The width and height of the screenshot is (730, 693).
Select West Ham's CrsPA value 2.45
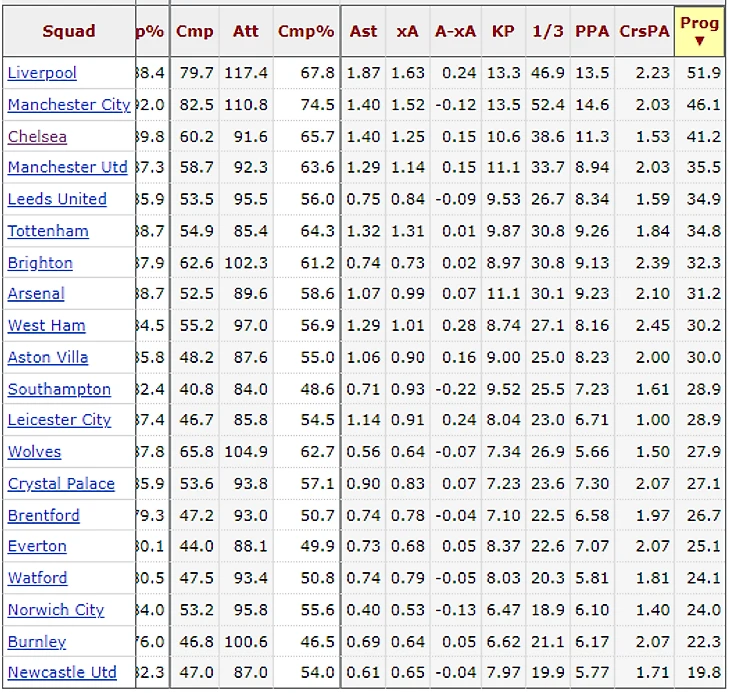click(653, 325)
